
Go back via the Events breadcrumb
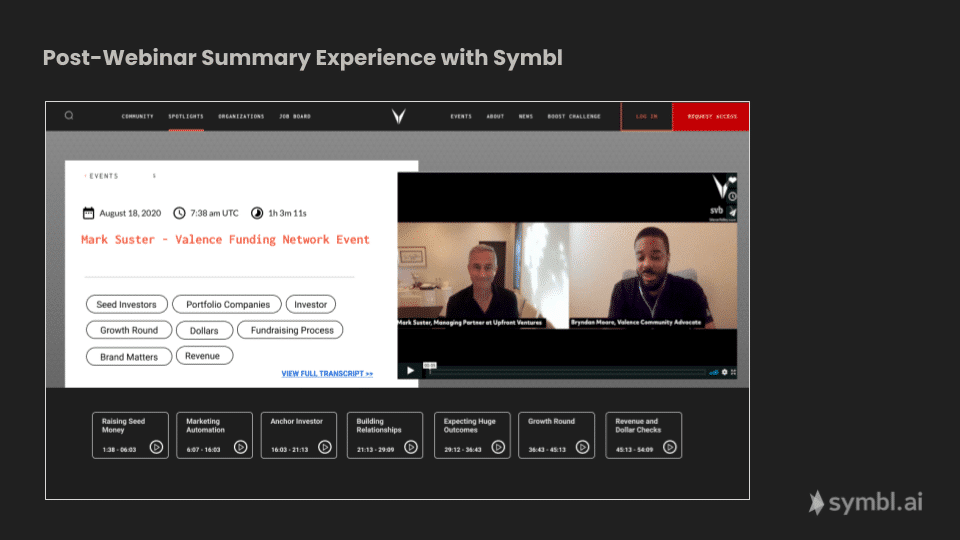(102, 176)
